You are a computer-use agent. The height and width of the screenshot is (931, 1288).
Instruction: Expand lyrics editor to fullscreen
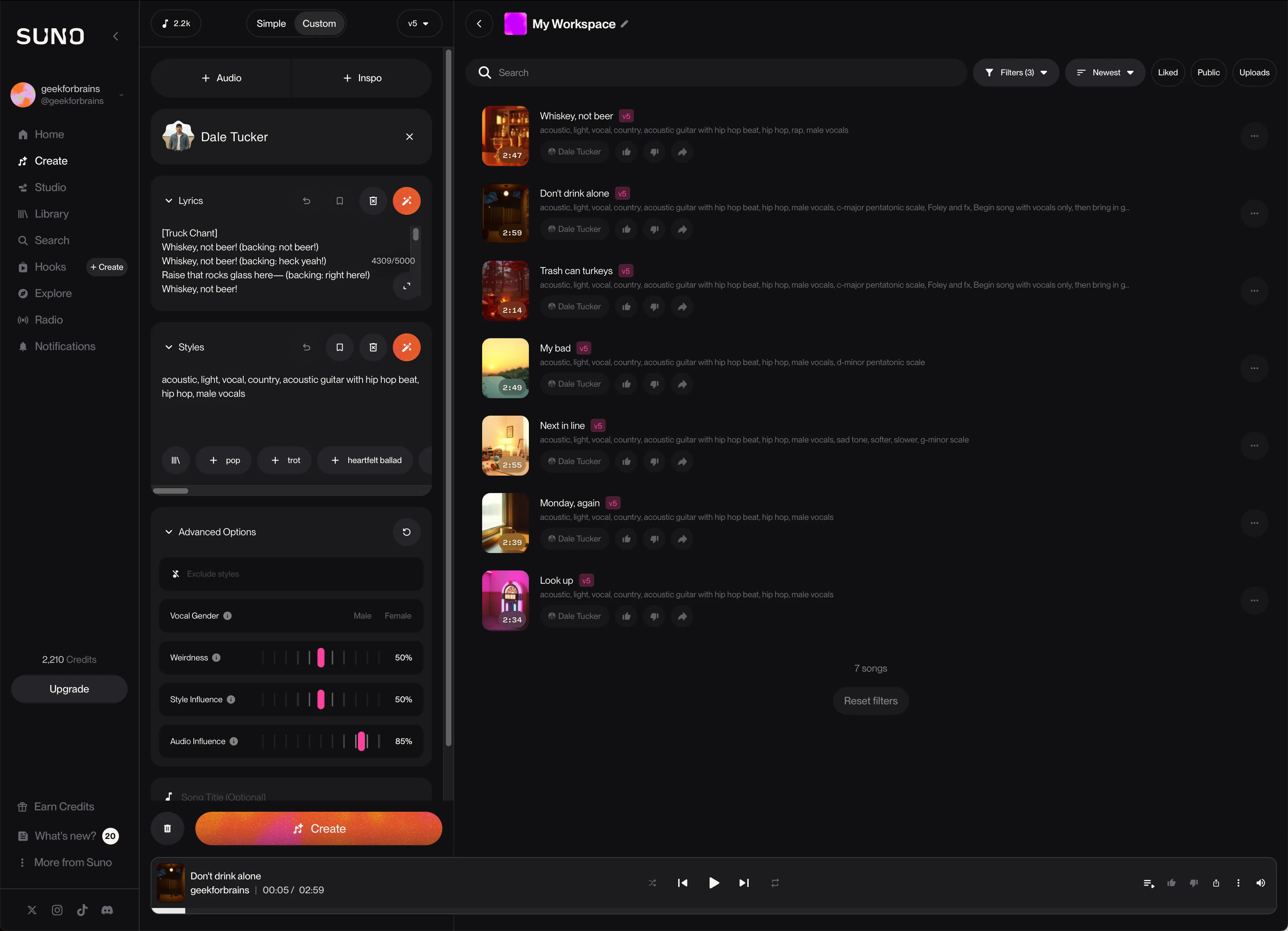coord(407,287)
